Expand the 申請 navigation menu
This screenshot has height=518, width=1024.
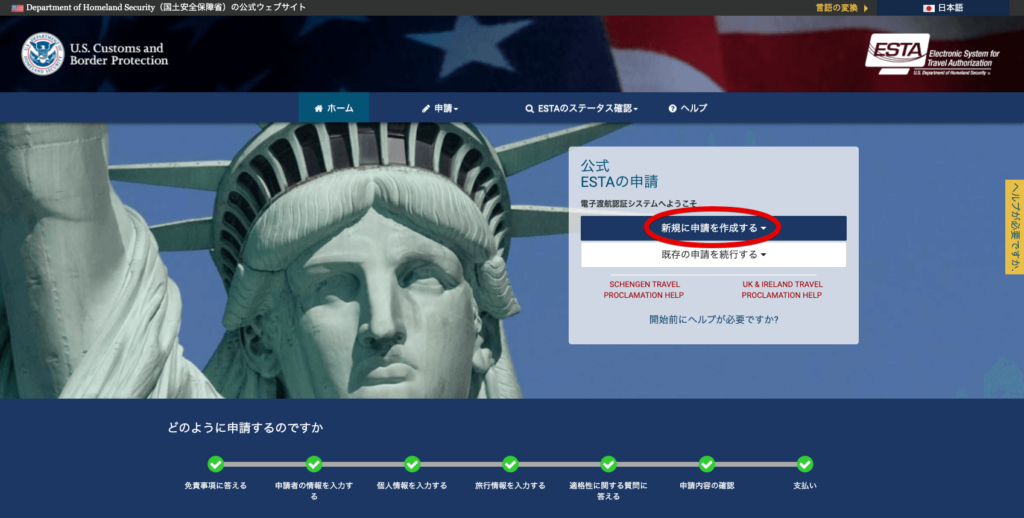[440, 108]
